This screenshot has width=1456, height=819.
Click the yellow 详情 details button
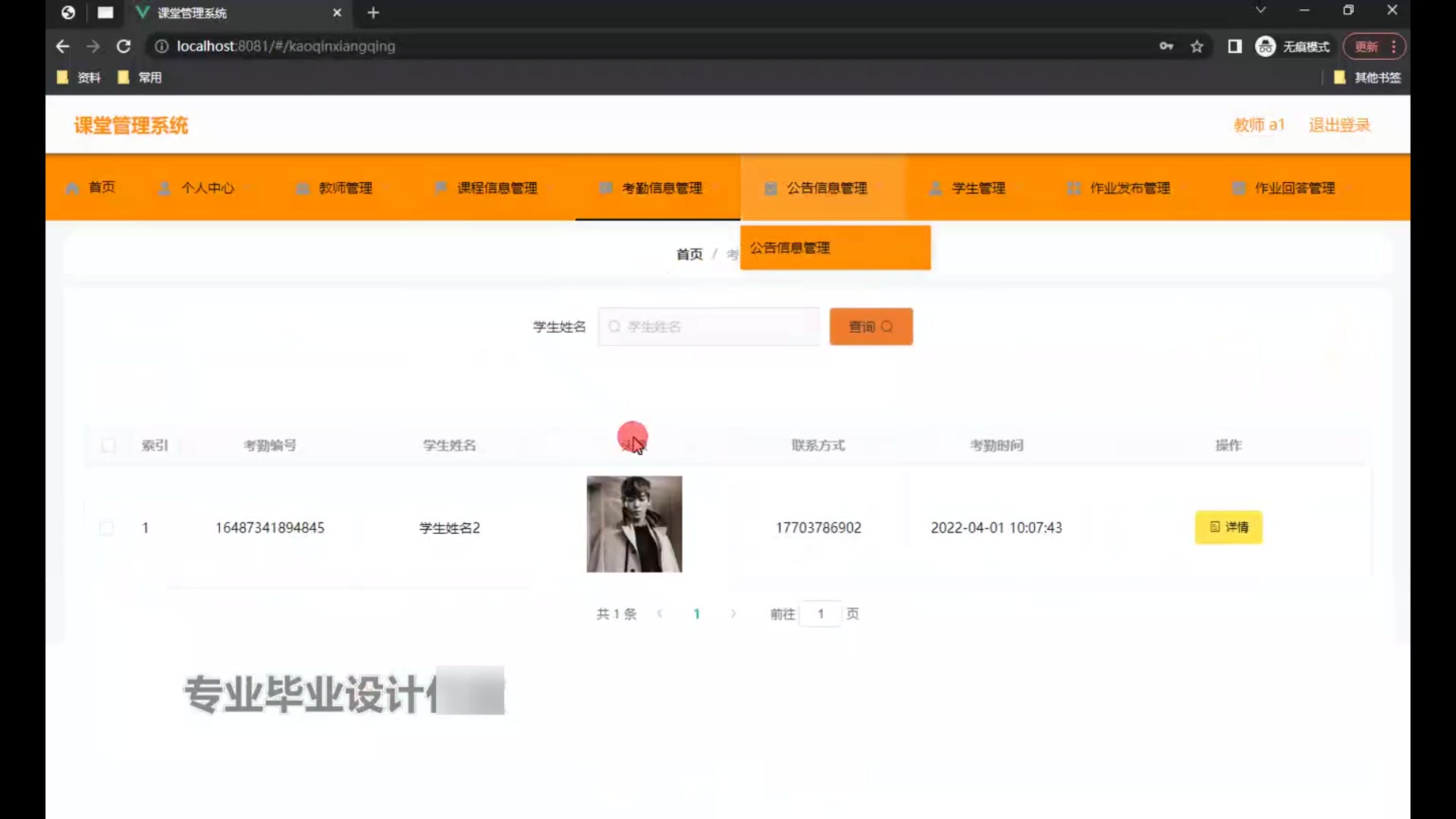[x=1228, y=527]
